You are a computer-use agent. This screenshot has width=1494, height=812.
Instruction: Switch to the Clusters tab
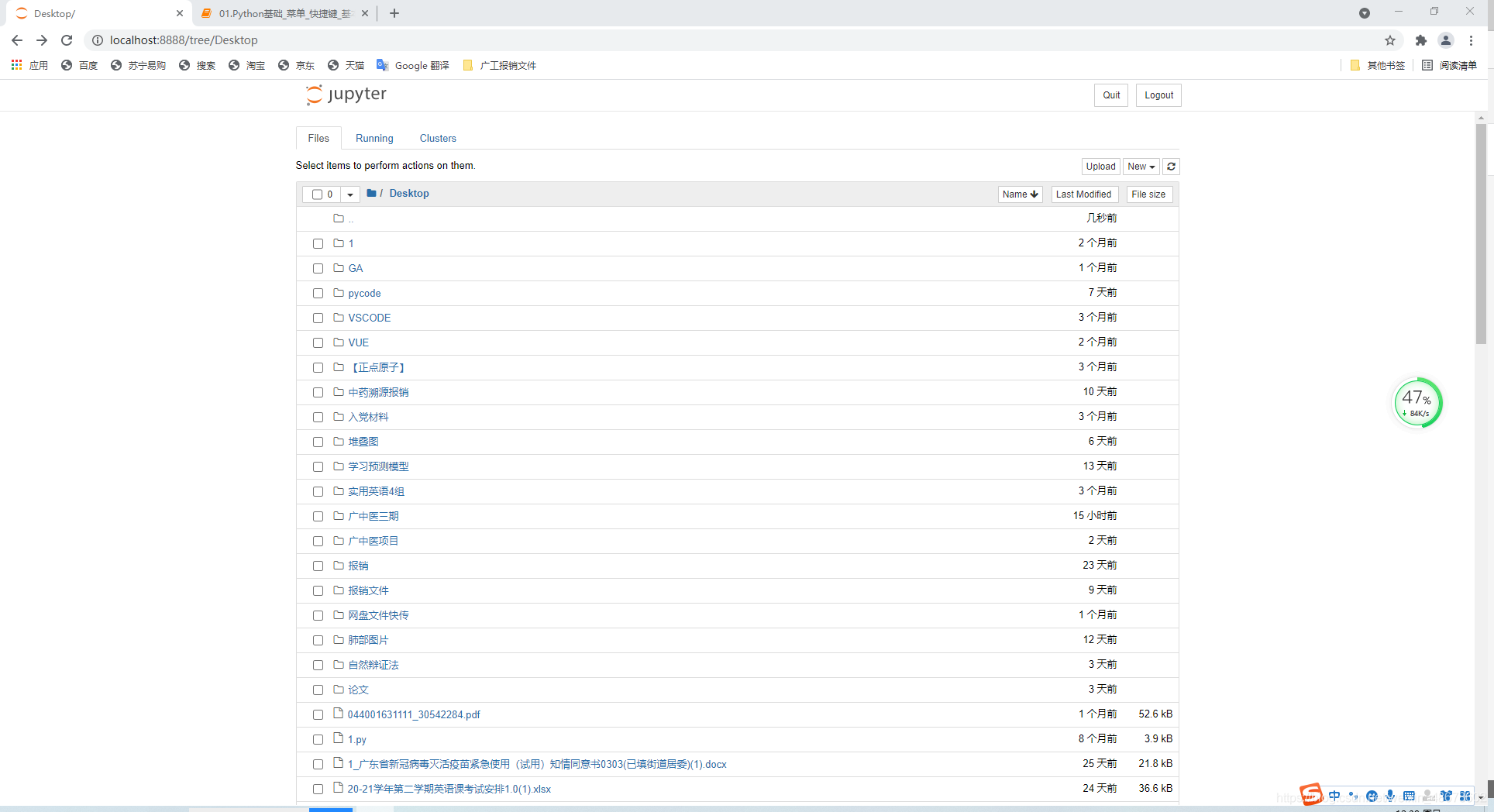[x=438, y=138]
